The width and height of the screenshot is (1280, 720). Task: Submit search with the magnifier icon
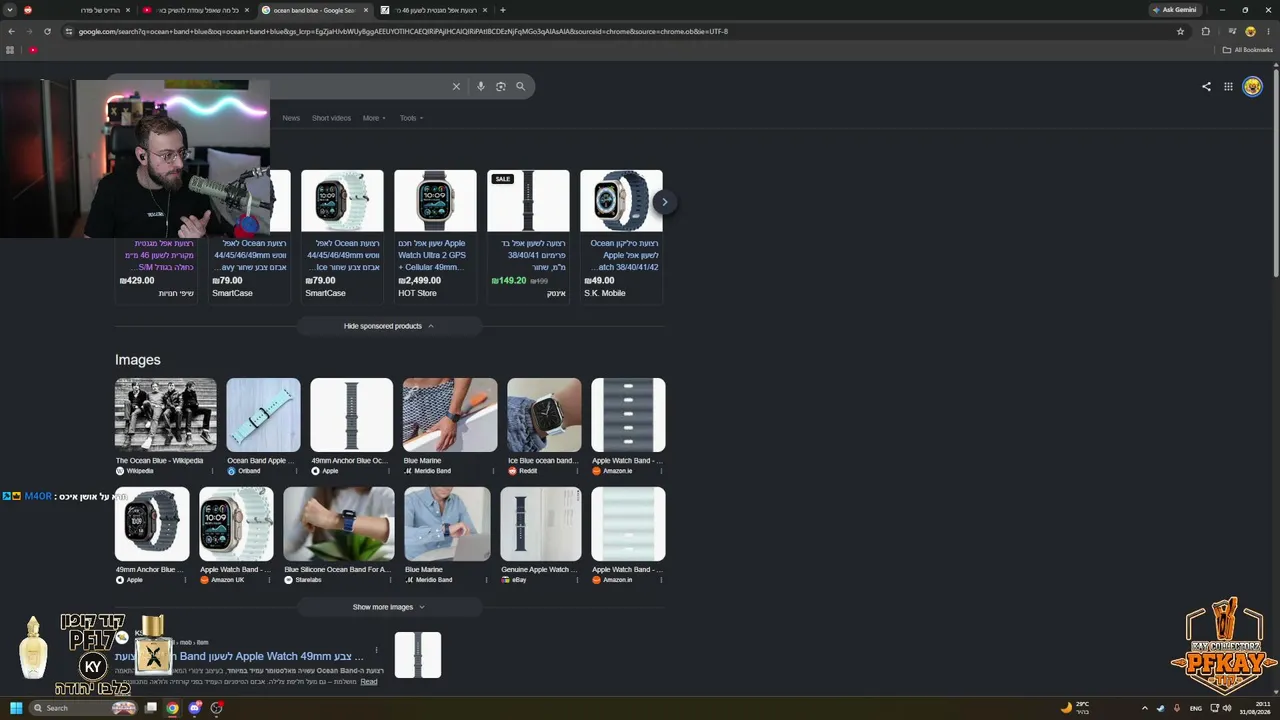point(520,87)
